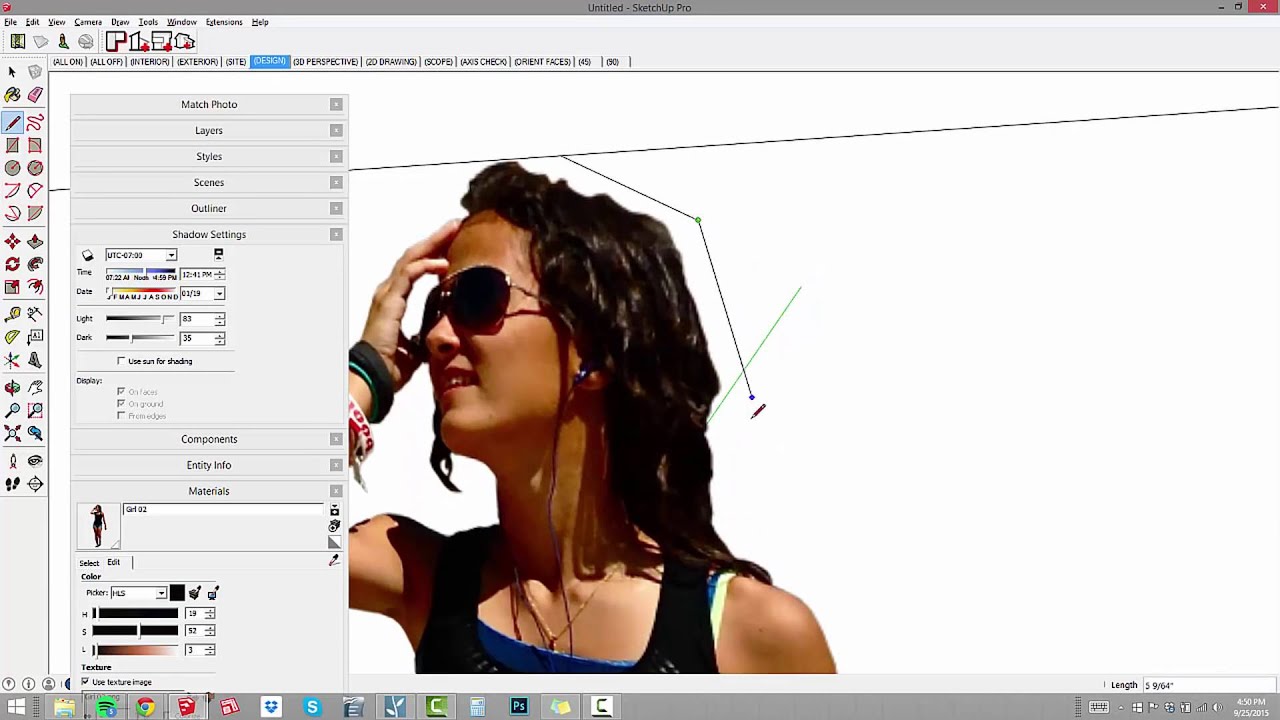
Task: Switch to the (ORIENT FACES) scene tab
Action: pyautogui.click(x=542, y=62)
